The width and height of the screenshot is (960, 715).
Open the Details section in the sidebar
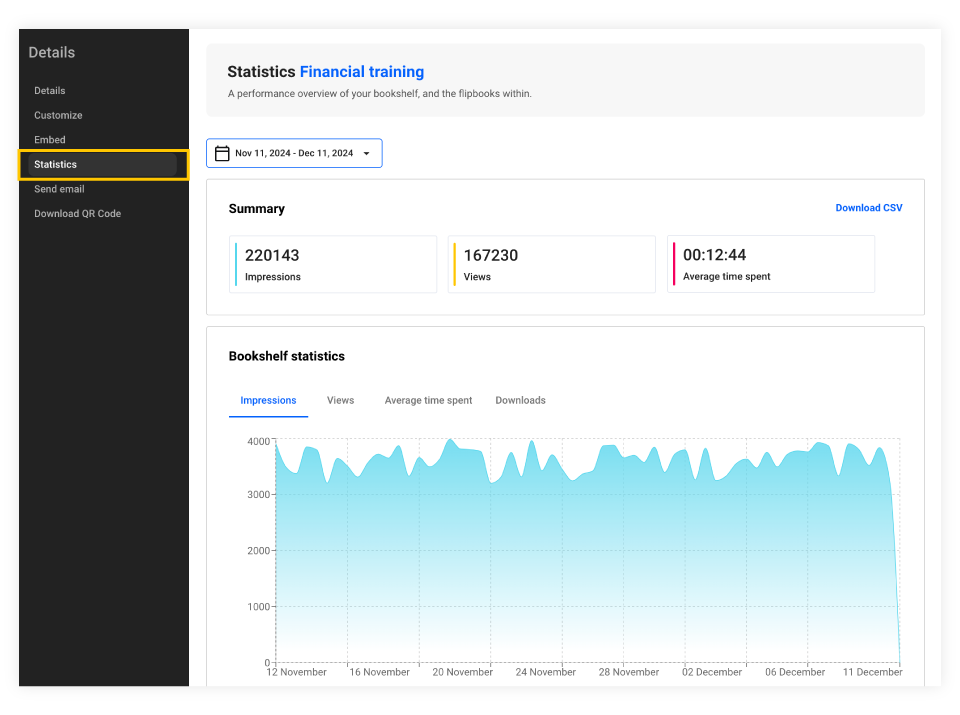click(x=49, y=90)
